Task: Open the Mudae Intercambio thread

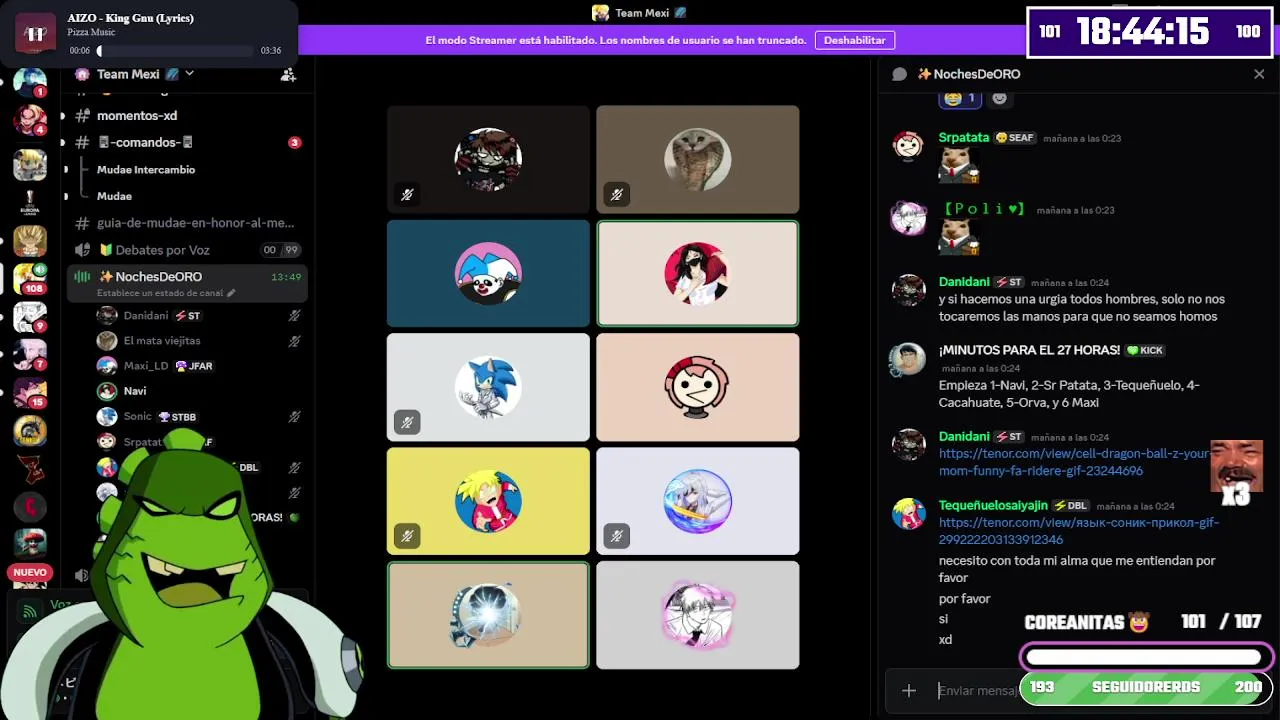Action: pos(146,170)
